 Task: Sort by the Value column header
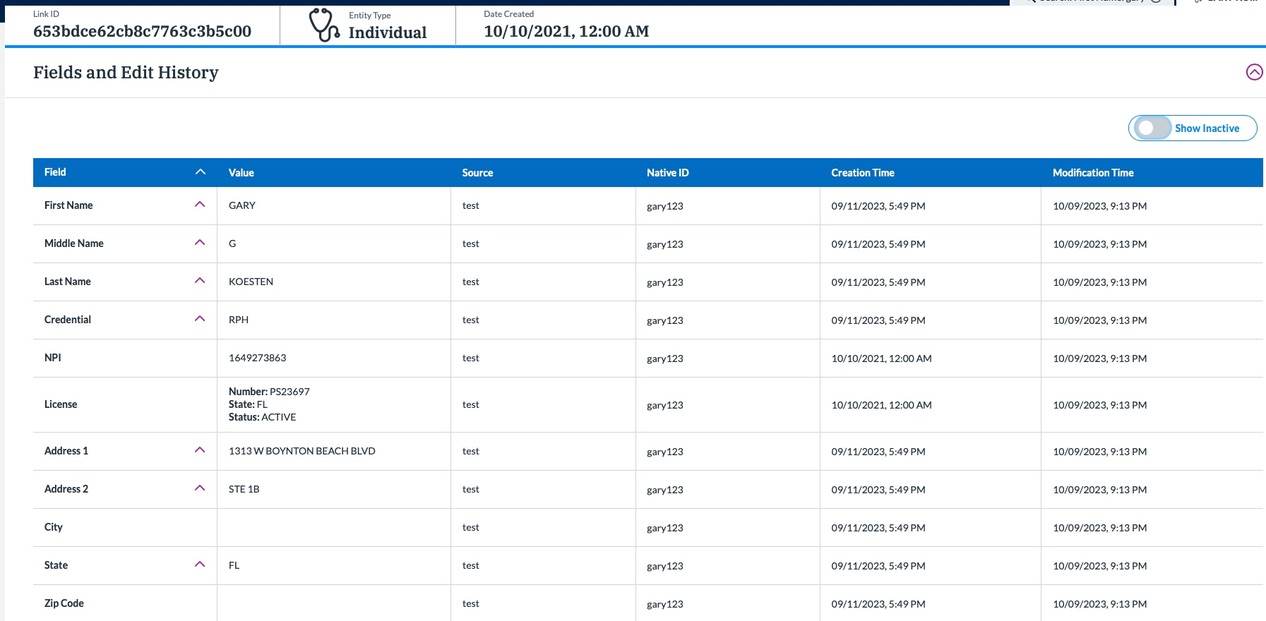pyautogui.click(x=241, y=173)
